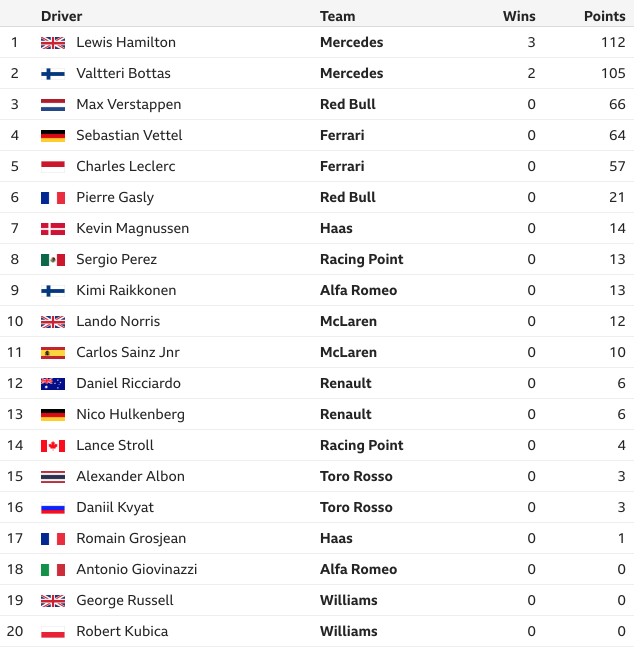
Task: Click the Driver column header
Action: point(61,16)
